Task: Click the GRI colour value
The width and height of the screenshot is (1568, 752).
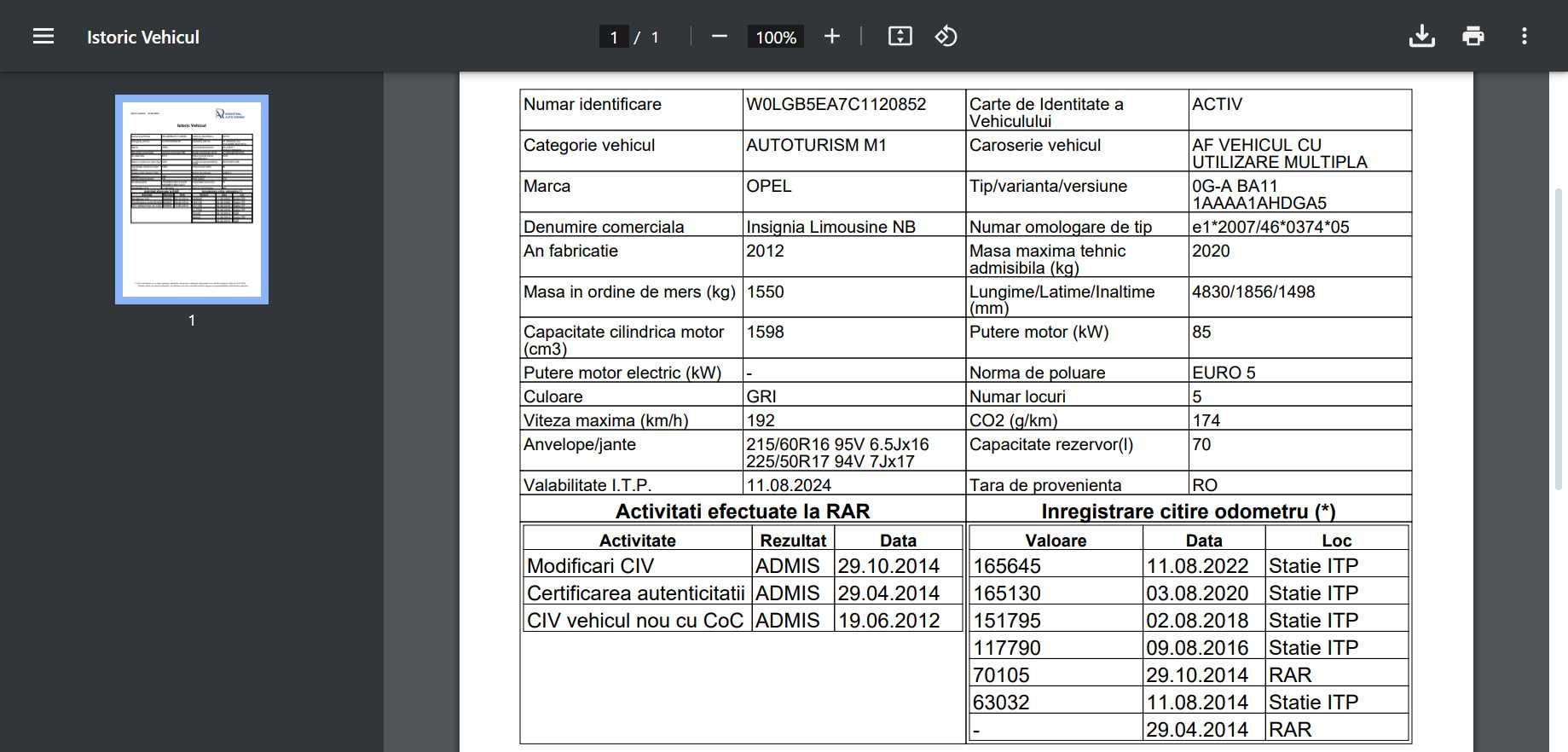Action: tap(761, 396)
